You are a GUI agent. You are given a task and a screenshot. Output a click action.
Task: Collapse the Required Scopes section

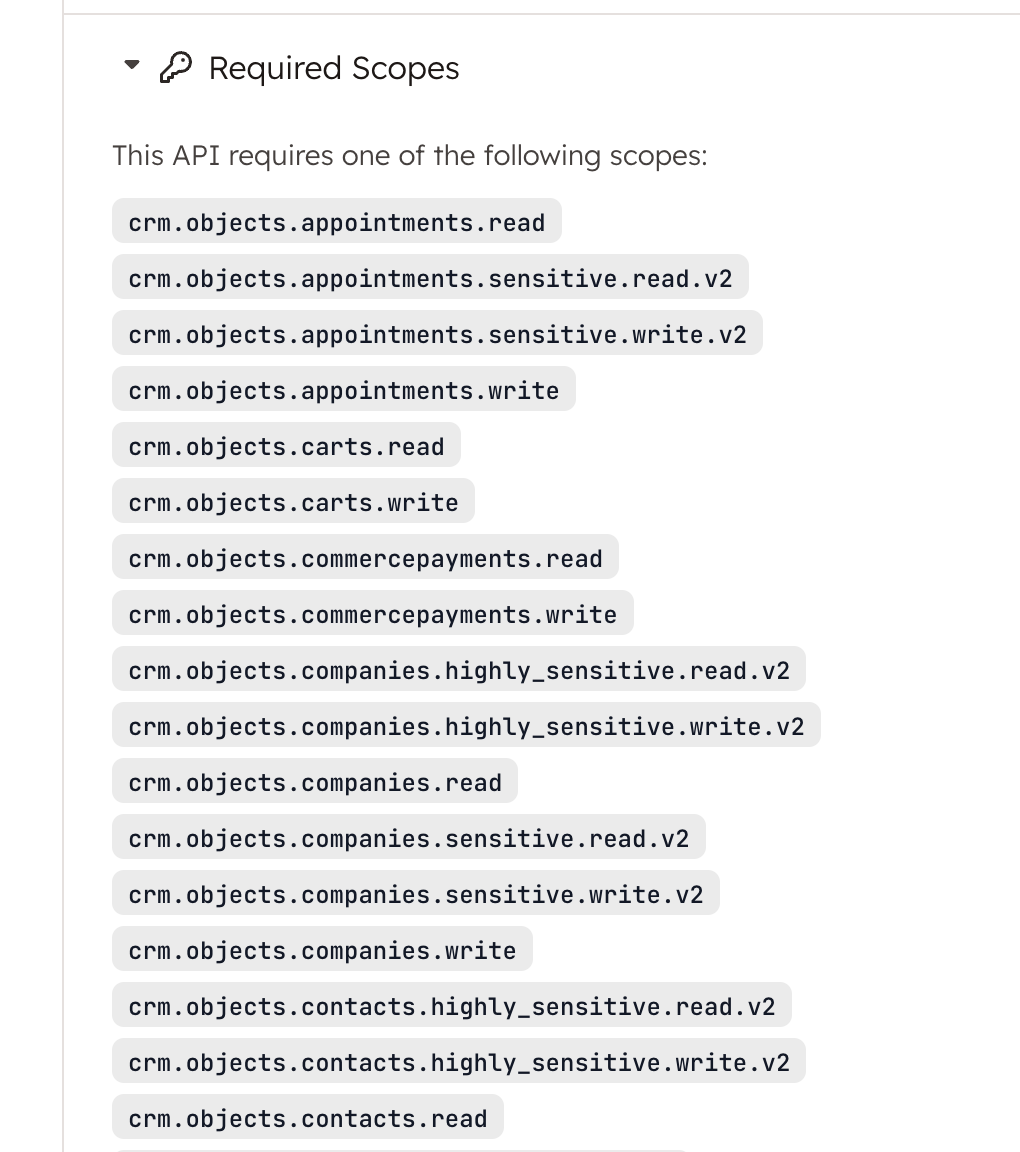(130, 64)
